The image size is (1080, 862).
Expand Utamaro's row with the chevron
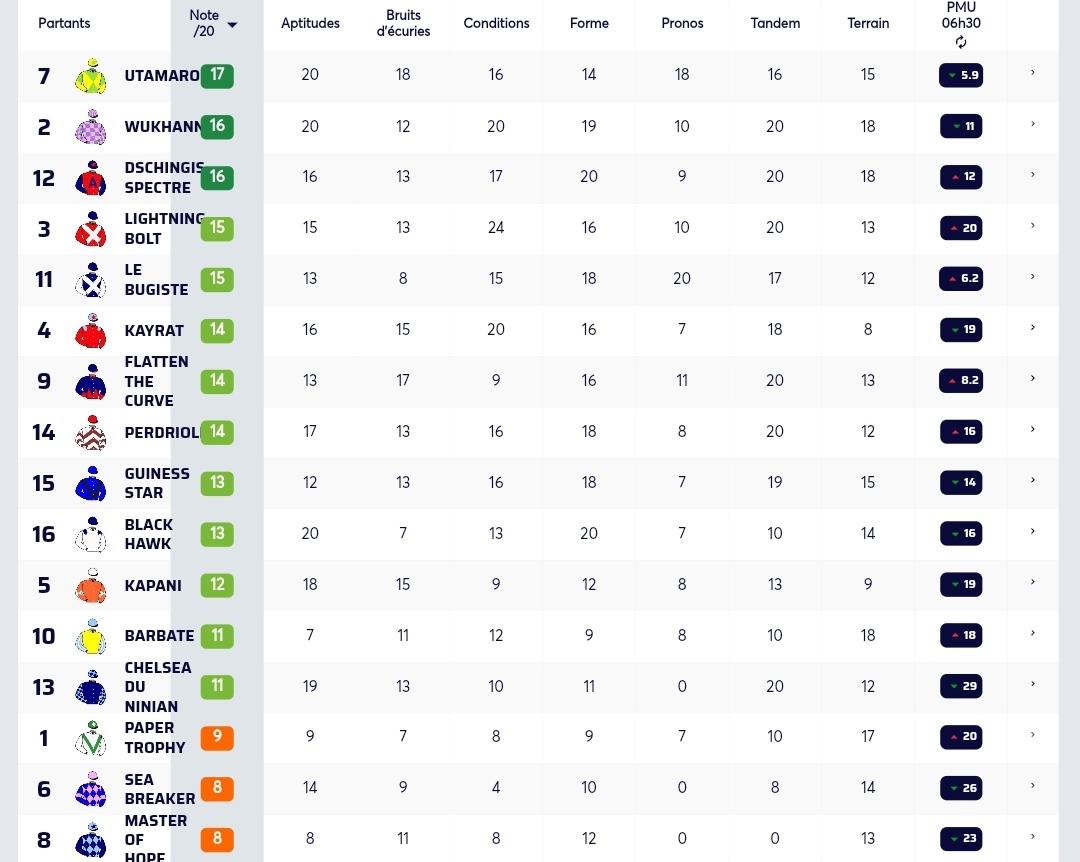[1032, 72]
